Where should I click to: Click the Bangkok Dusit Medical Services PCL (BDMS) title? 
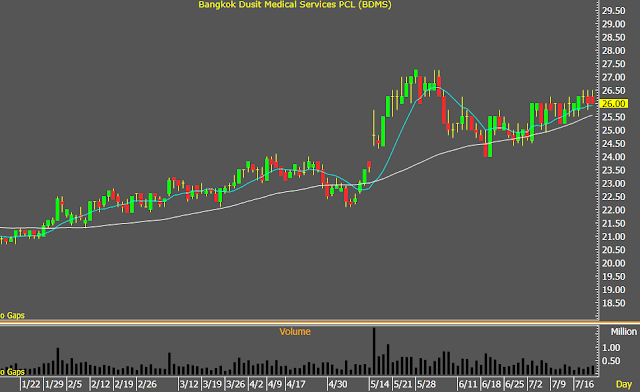coord(295,5)
